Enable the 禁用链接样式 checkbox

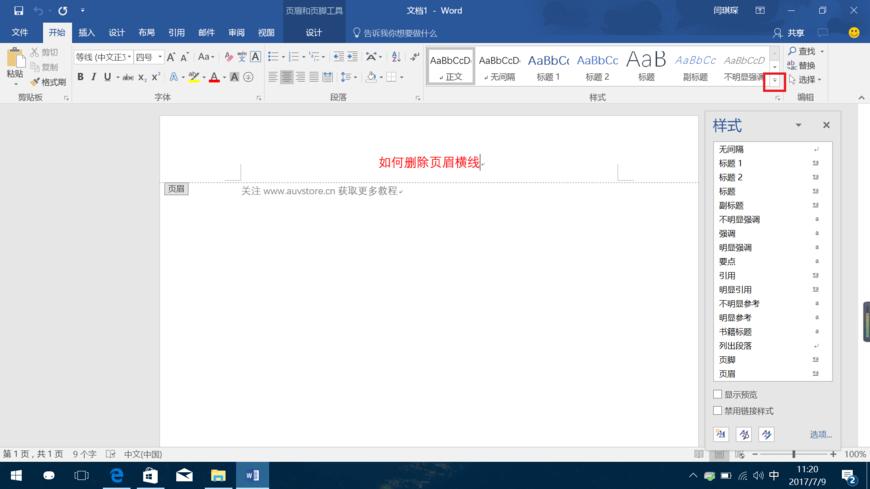(x=717, y=411)
